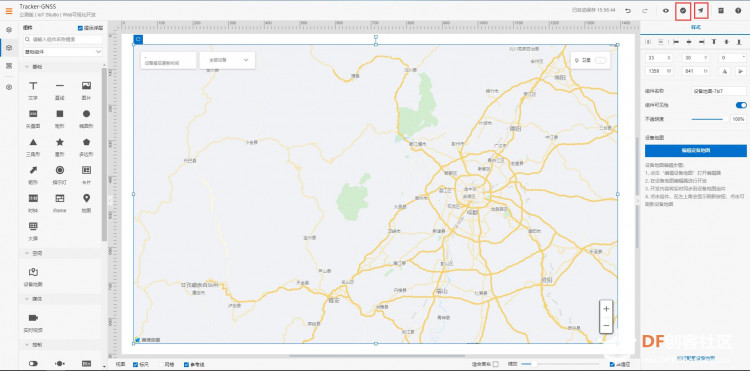The image size is (750, 371).
Task: Toggle the reference lines checkbox in bottom bar
Action: click(187, 364)
